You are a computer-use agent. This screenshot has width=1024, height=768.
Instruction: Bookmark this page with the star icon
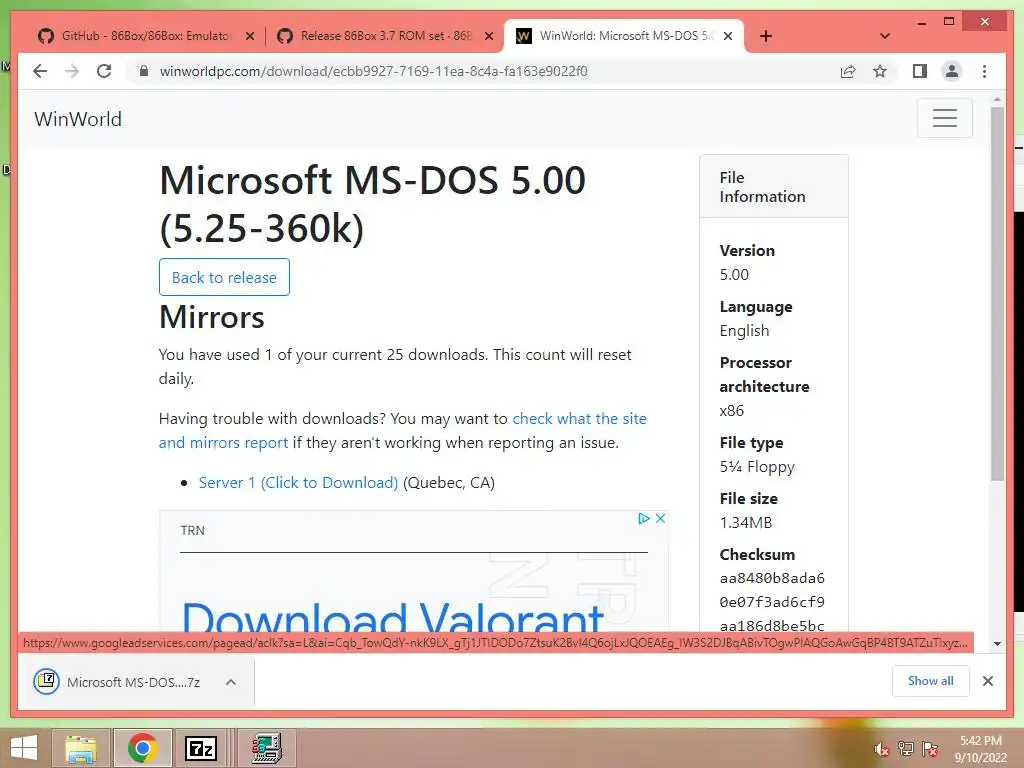pos(880,71)
